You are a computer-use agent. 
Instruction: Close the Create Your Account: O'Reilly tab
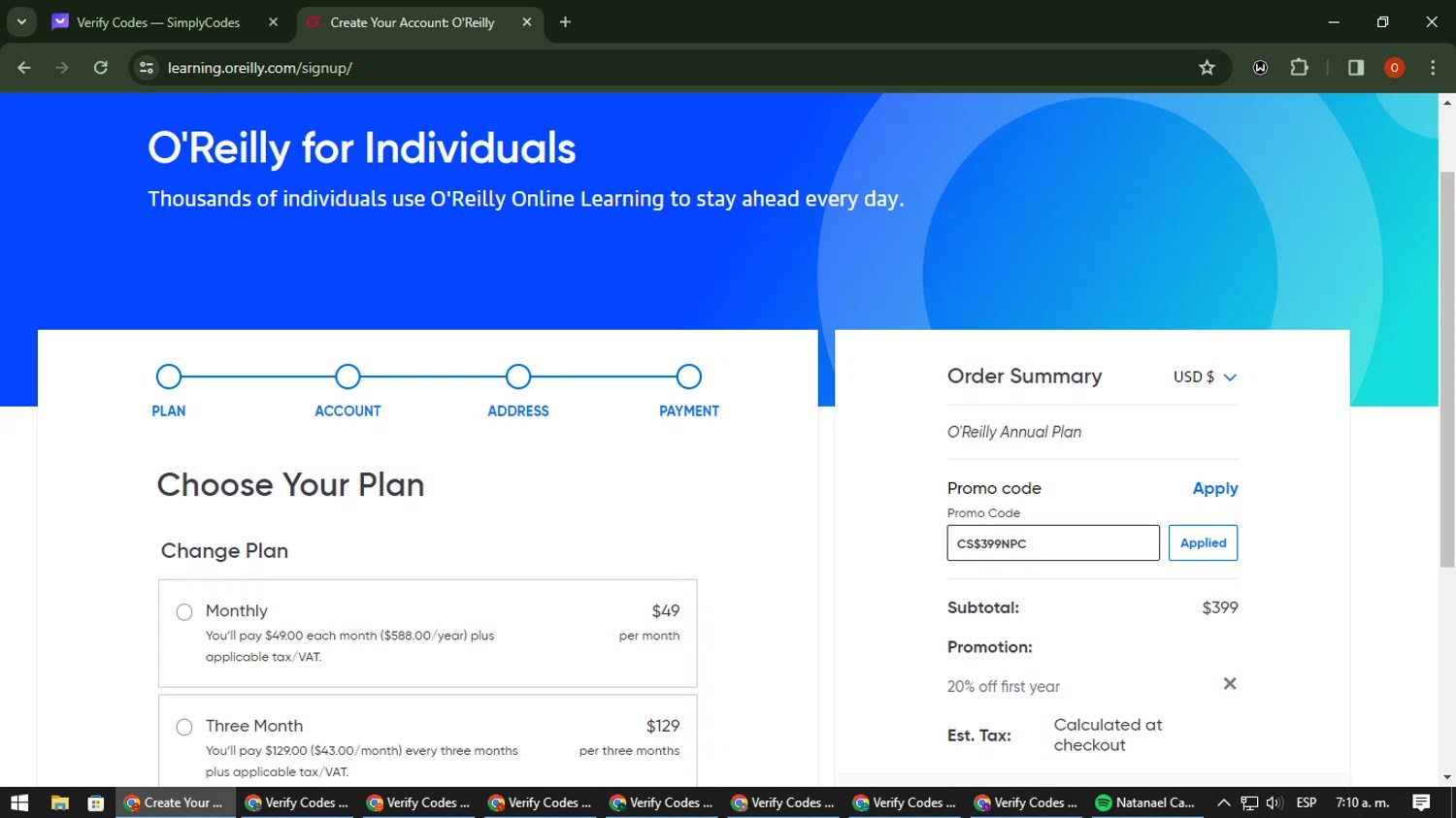(x=527, y=22)
